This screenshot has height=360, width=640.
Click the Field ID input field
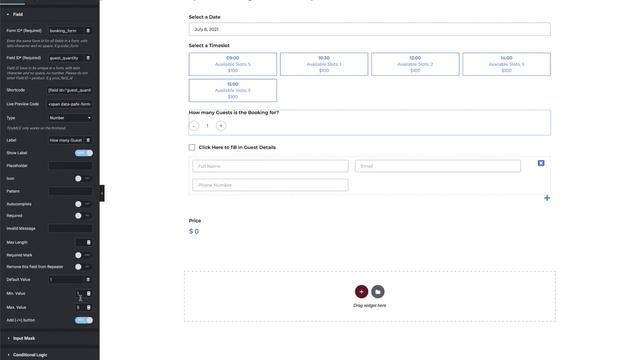66,58
